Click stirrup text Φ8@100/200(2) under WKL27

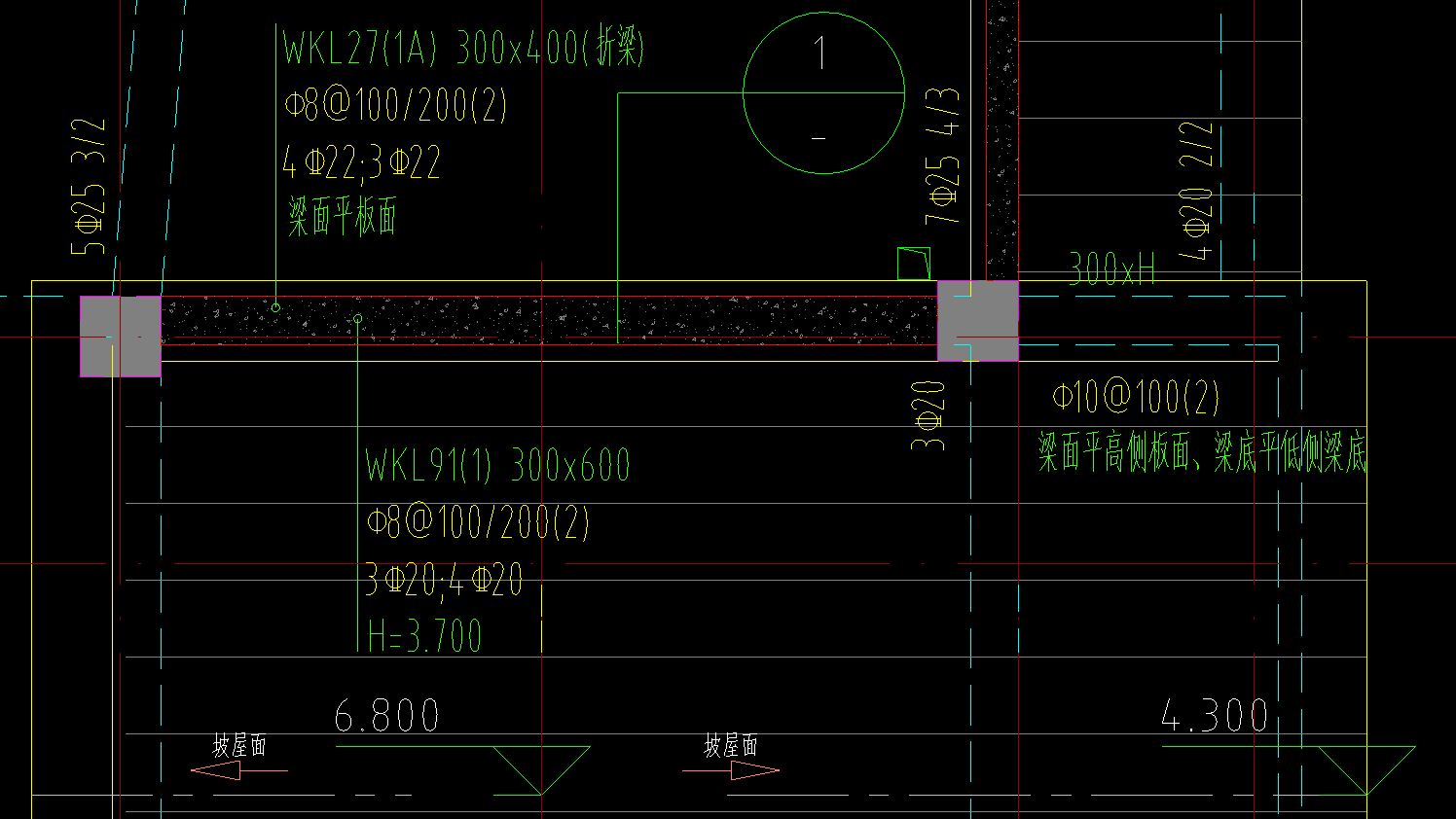[x=396, y=105]
